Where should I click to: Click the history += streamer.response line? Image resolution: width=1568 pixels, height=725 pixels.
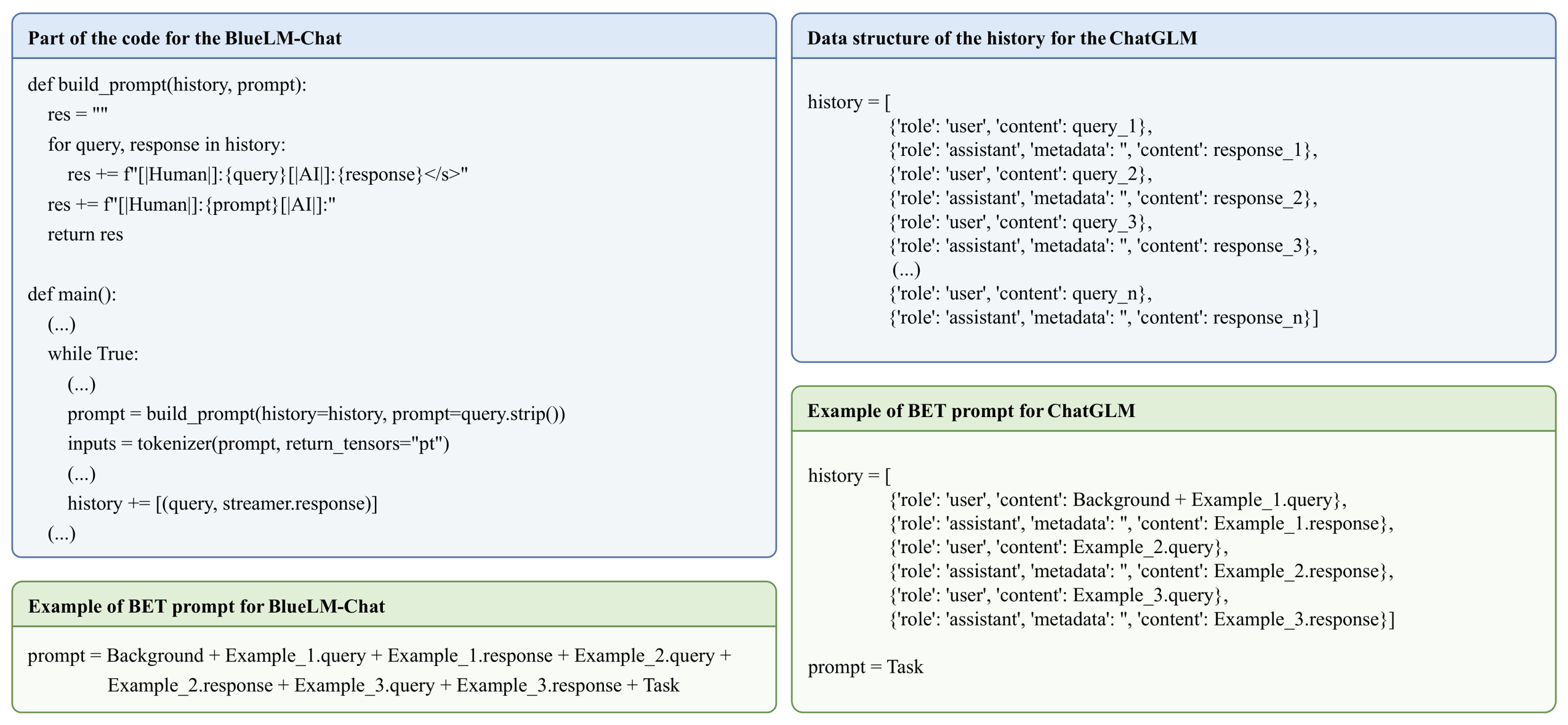pos(222,504)
